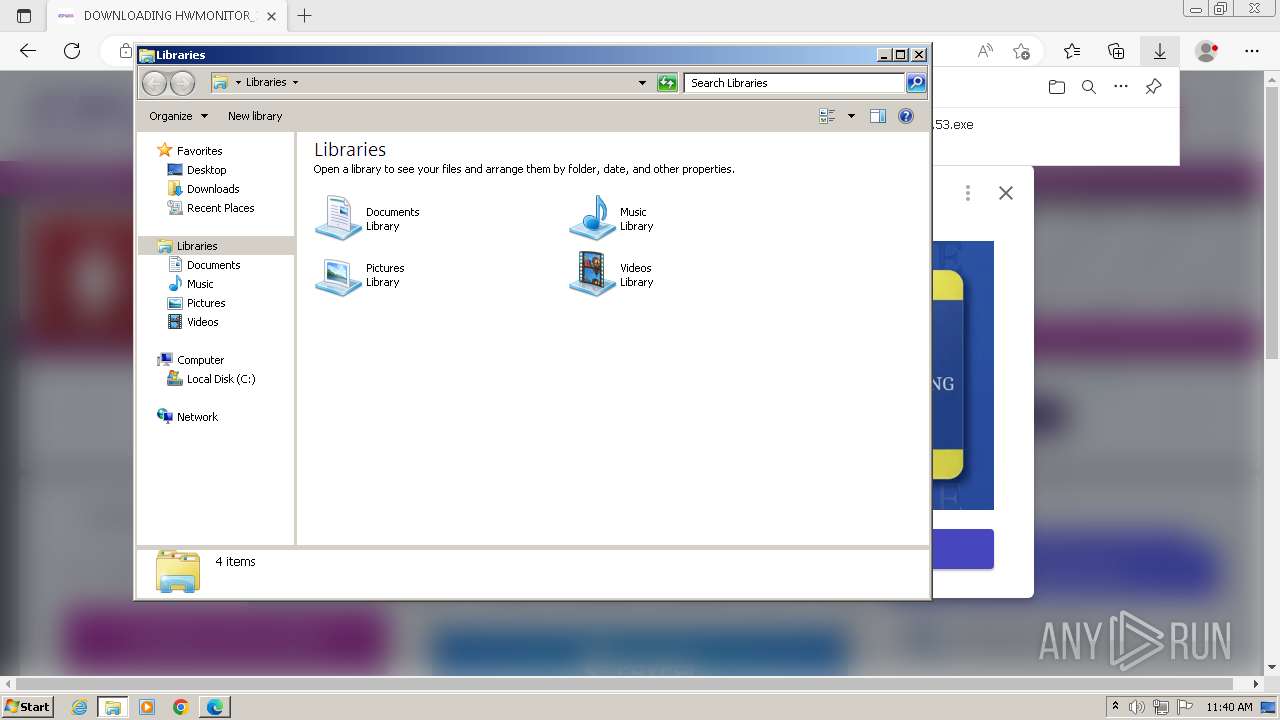The height and width of the screenshot is (720, 1280).
Task: Close the ad popup with X
Action: 1006,193
